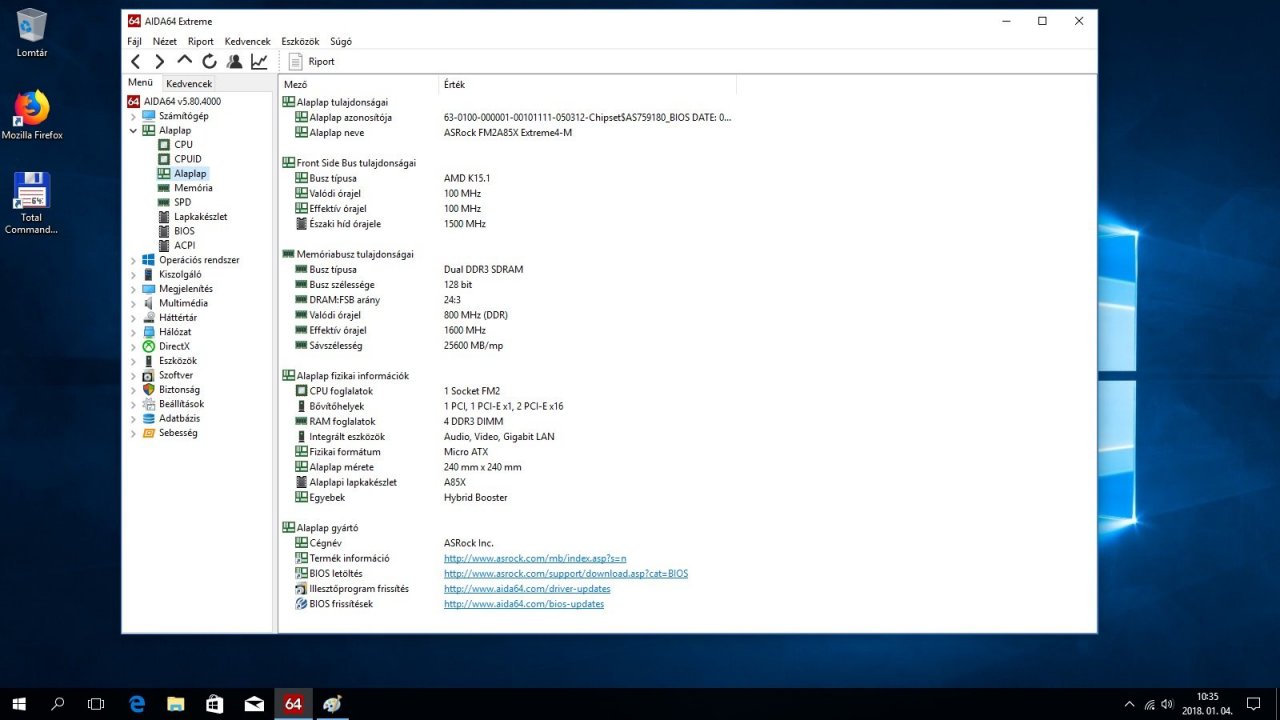Image resolution: width=1280 pixels, height=720 pixels.
Task: Open the Nézet menu
Action: (x=165, y=42)
